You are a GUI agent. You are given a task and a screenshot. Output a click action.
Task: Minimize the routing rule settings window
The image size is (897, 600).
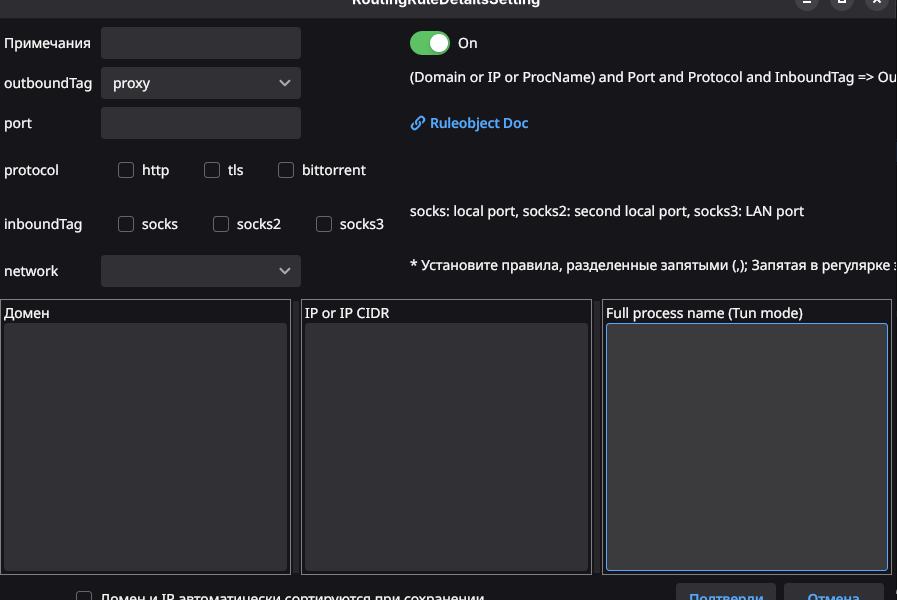tap(807, 3)
